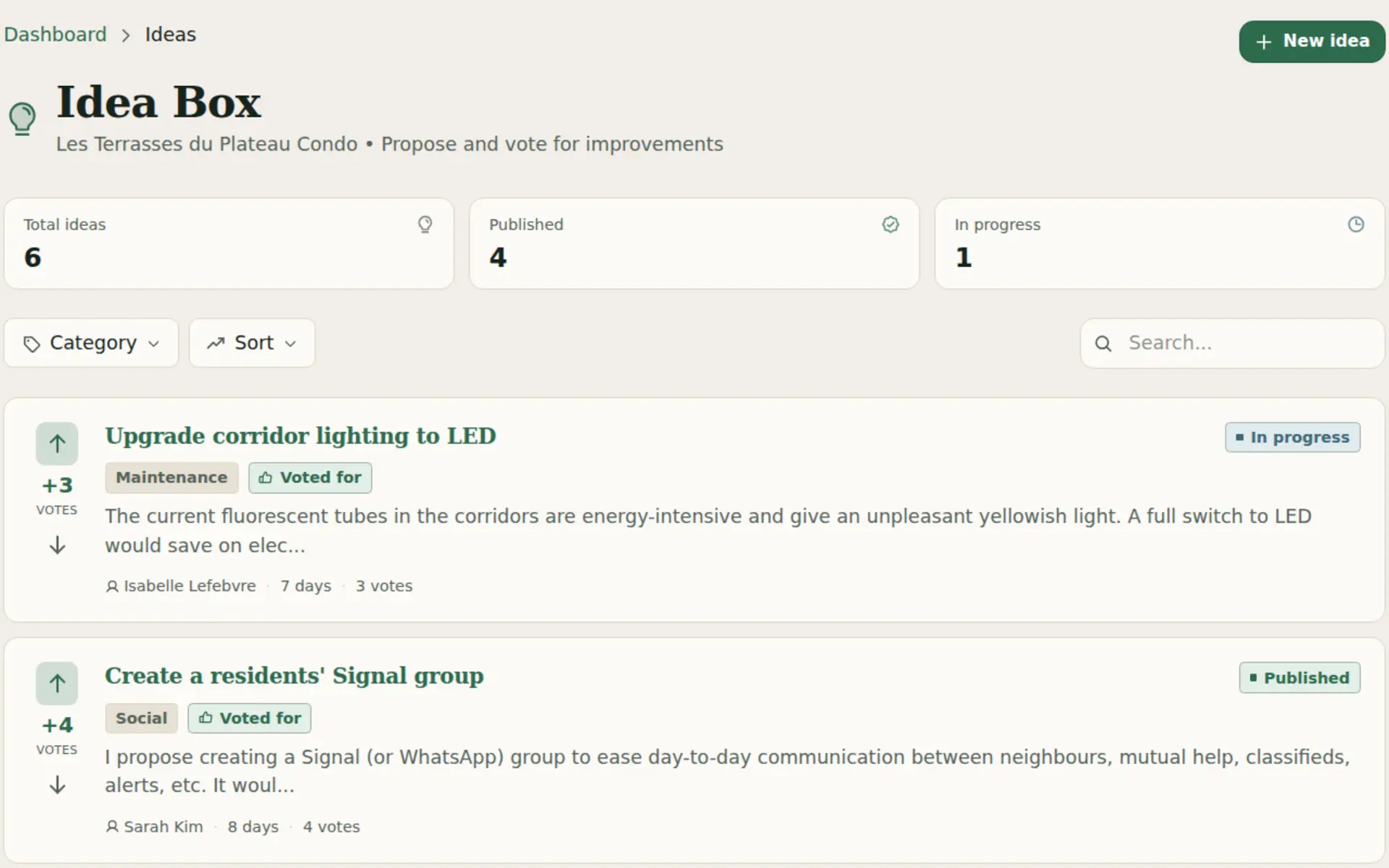Downvote the corridor lighting LED idea

pyautogui.click(x=57, y=545)
